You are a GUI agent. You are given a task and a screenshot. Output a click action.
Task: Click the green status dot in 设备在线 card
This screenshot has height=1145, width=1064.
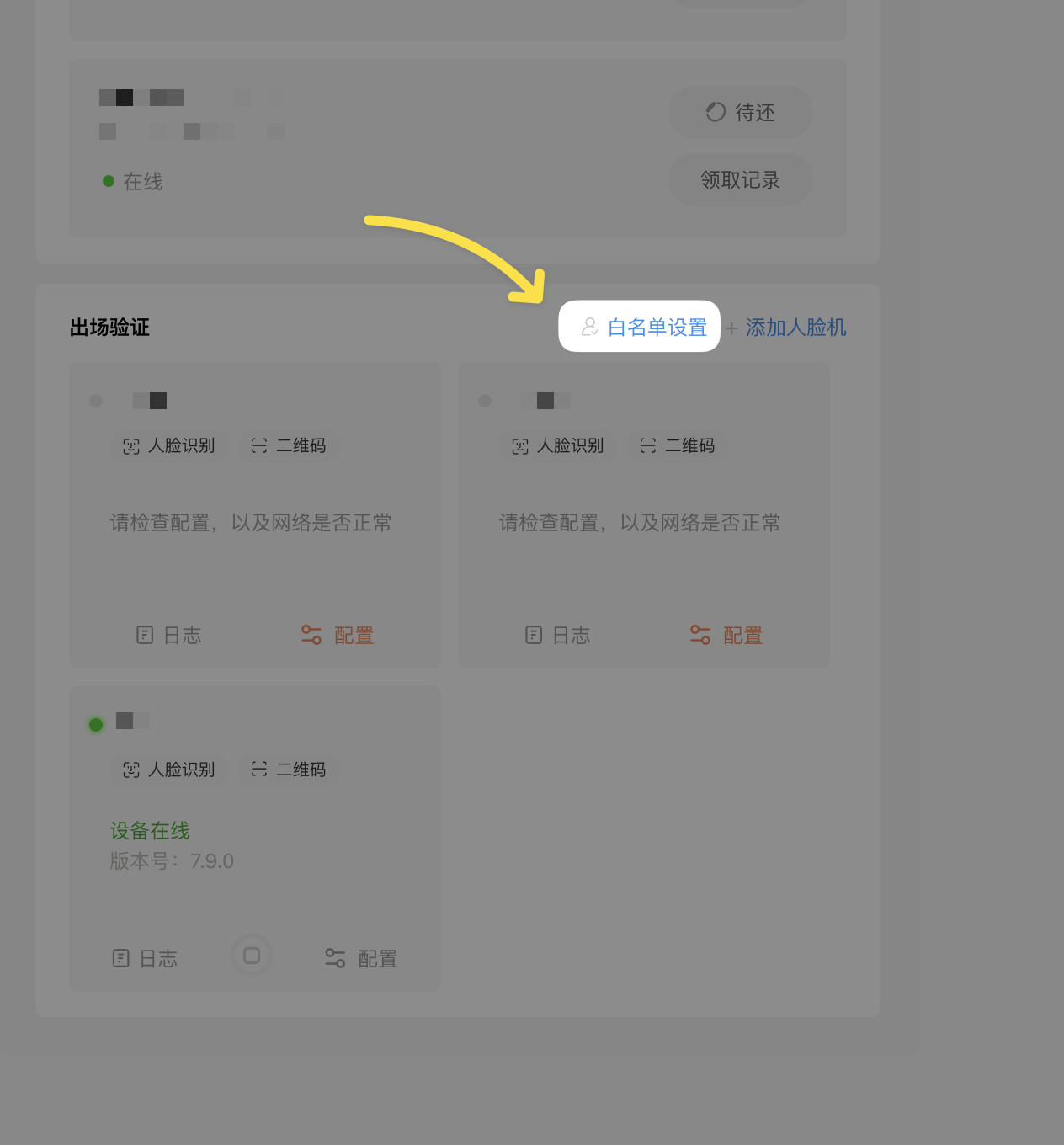click(x=96, y=724)
